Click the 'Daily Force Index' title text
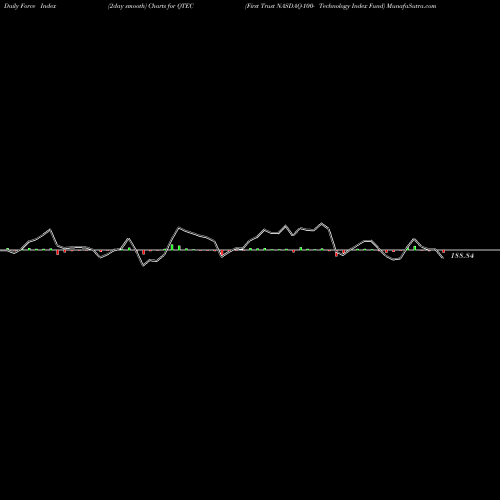This screenshot has height=500, width=500. click(x=30, y=6)
